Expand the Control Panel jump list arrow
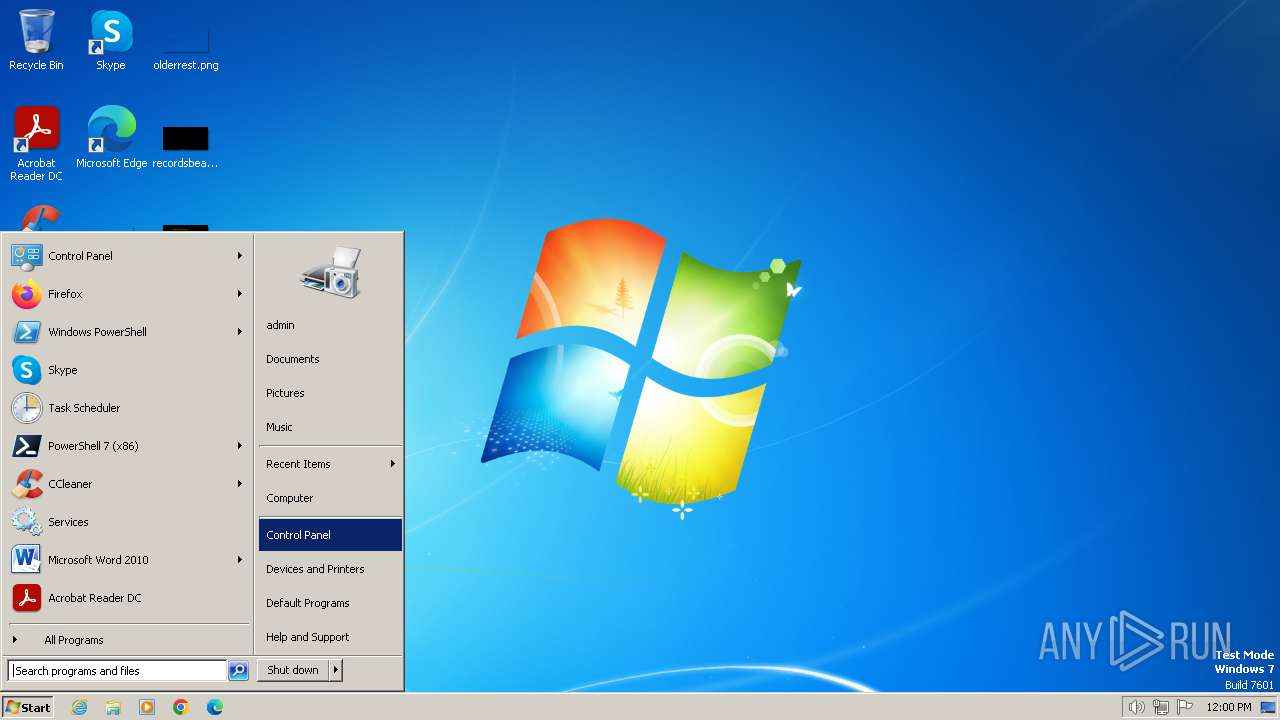Screen dimensions: 1280x720 click(x=240, y=256)
